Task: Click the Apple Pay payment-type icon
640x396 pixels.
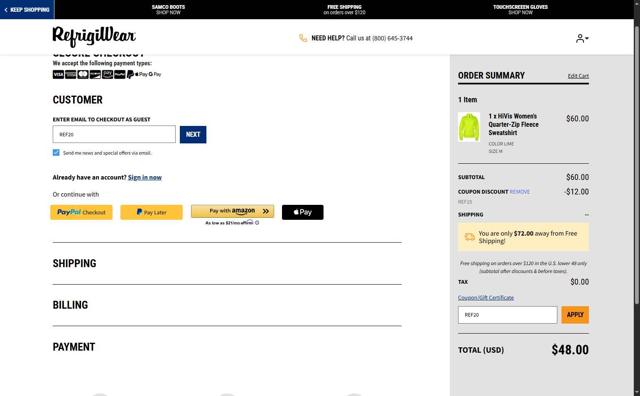Action: coord(141,74)
